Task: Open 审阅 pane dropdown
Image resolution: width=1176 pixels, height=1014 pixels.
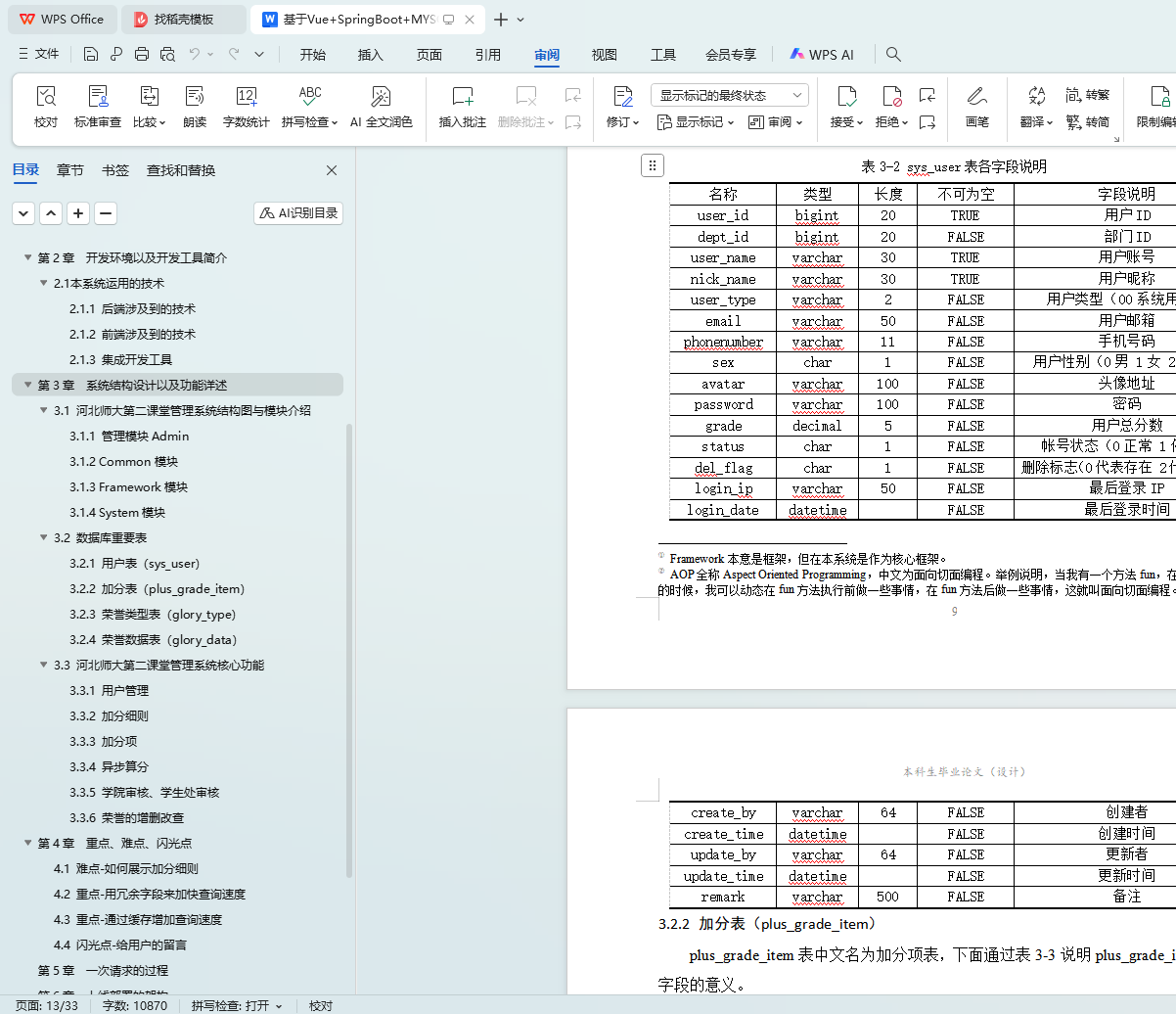Action: point(775,122)
